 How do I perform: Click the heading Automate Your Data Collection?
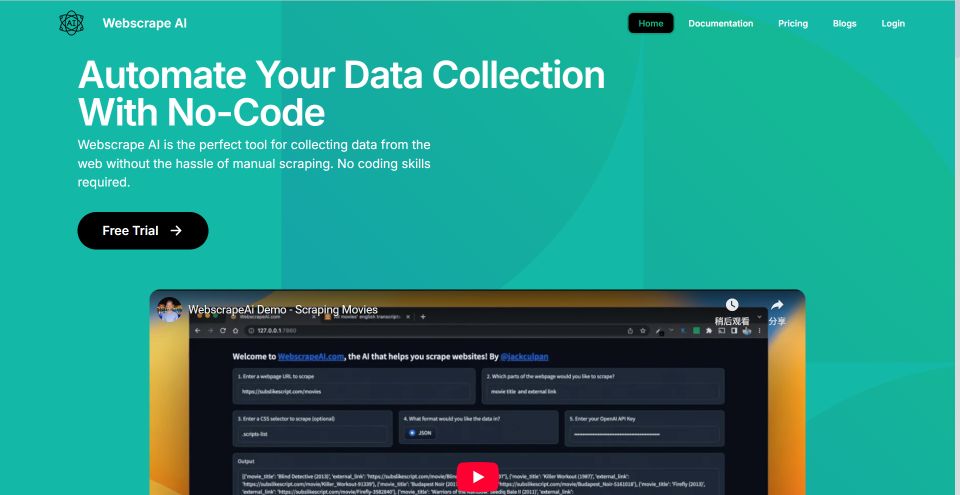click(x=342, y=93)
